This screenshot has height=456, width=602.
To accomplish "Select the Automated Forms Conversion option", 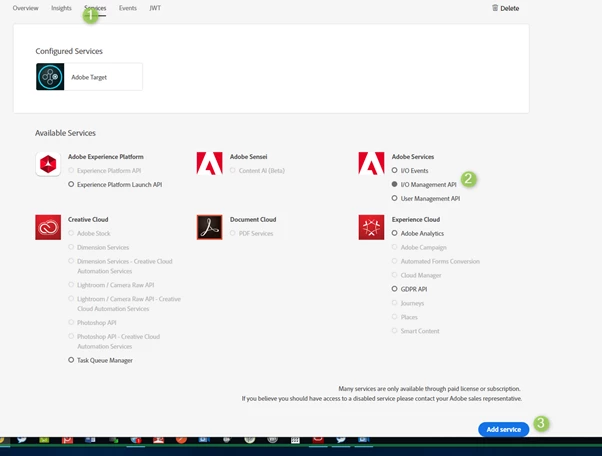I will 435,261.
